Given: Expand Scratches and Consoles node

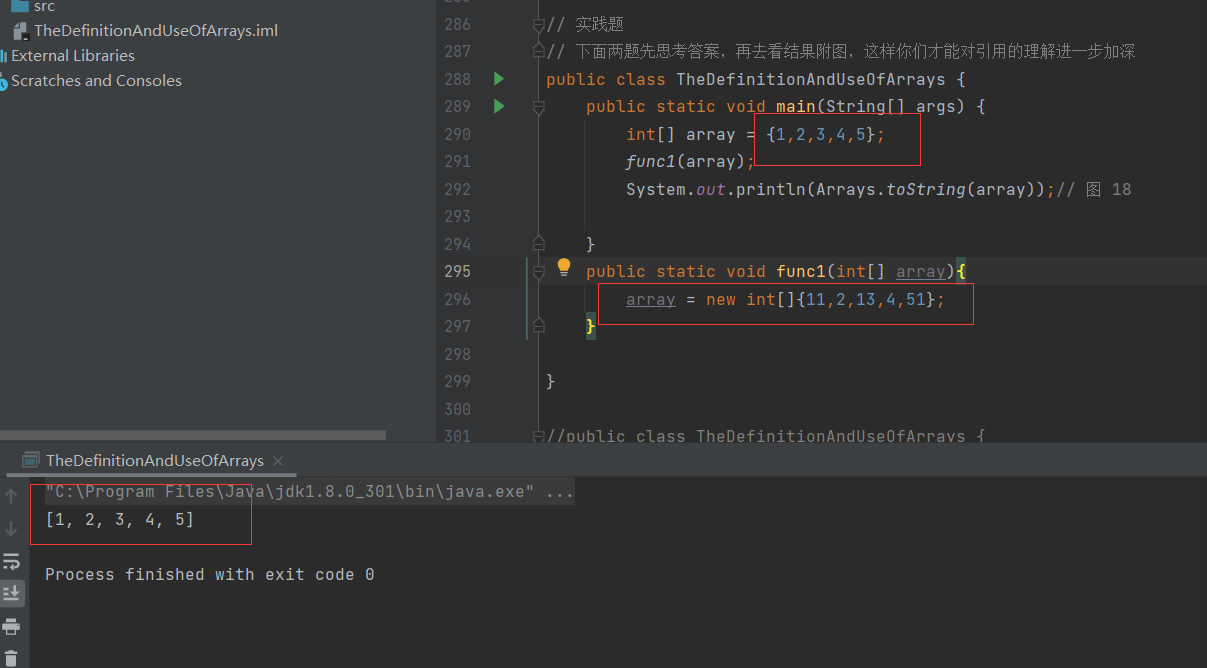Looking at the screenshot, I should tap(97, 81).
